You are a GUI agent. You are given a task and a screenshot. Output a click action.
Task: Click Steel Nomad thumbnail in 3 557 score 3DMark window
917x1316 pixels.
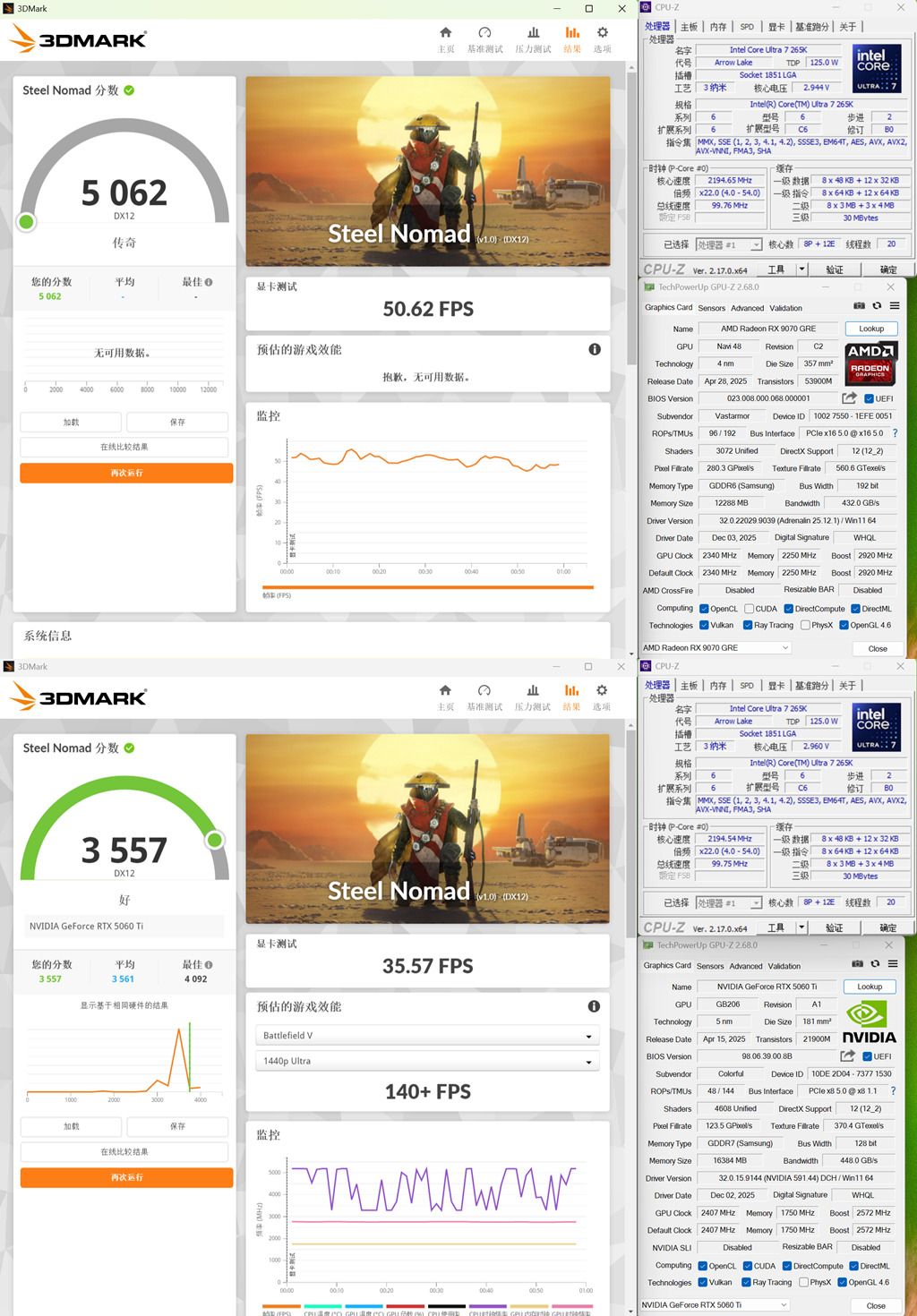point(428,829)
